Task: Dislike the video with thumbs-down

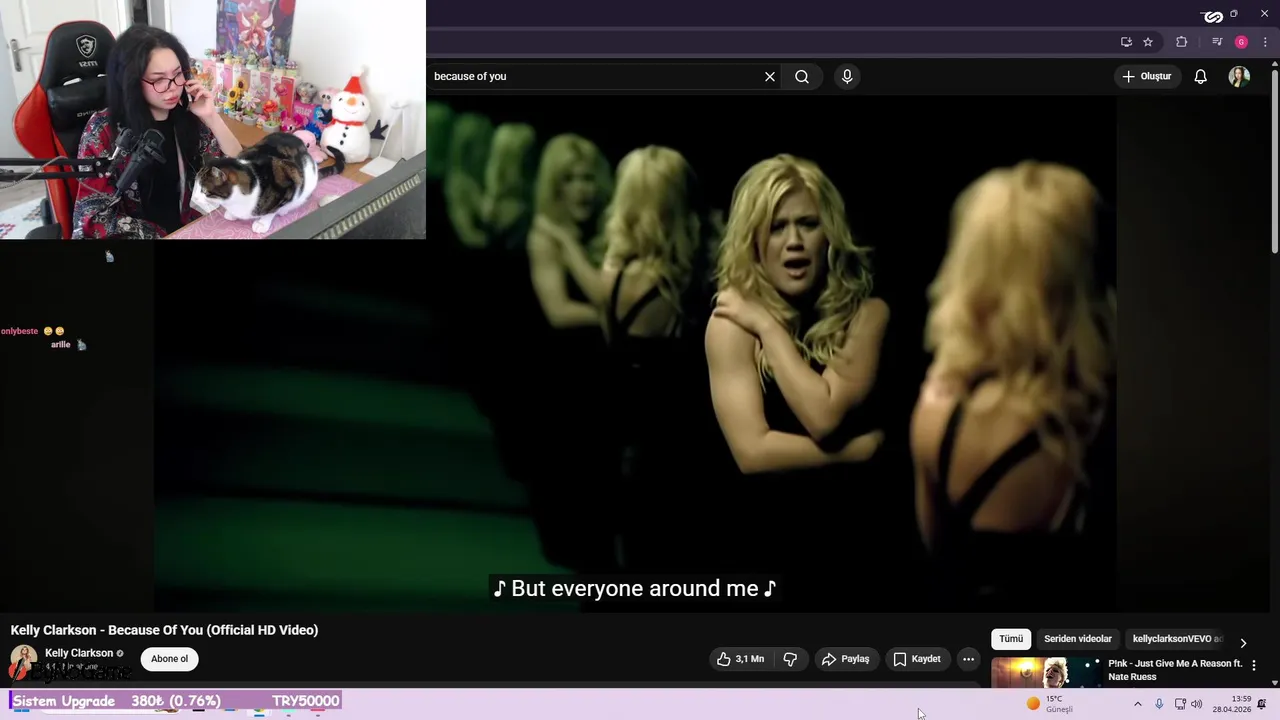Action: (x=790, y=659)
